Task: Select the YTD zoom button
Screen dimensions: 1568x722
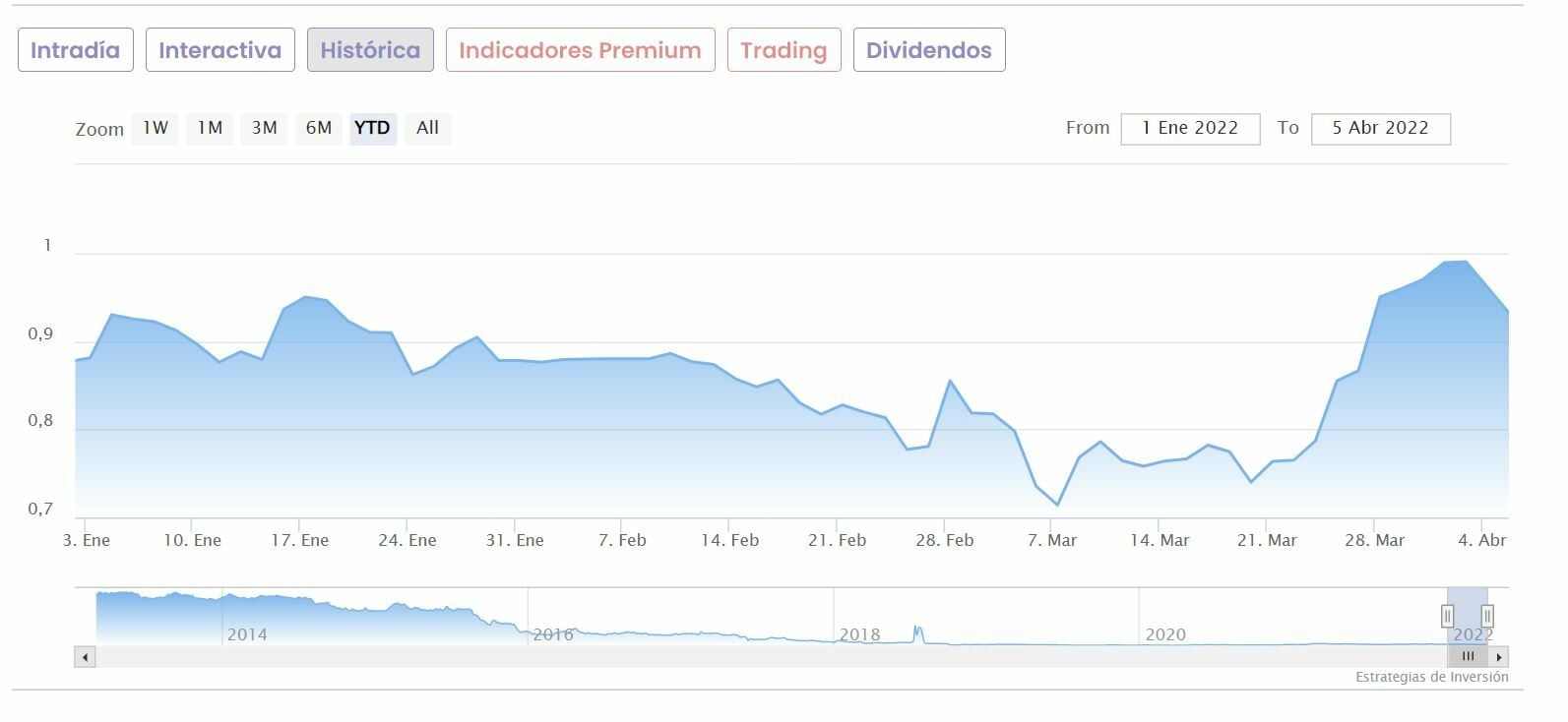Action: coord(372,128)
